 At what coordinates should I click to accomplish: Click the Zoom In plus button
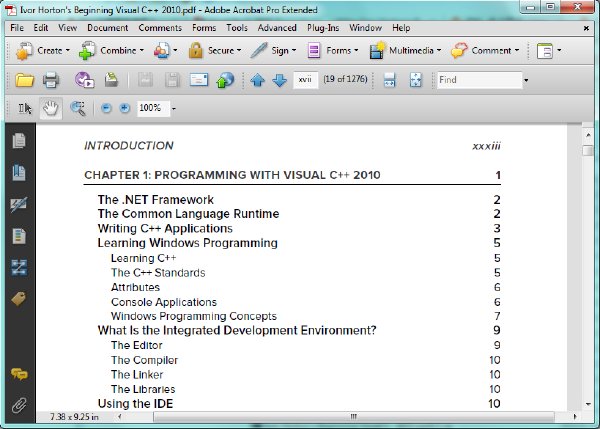124,108
